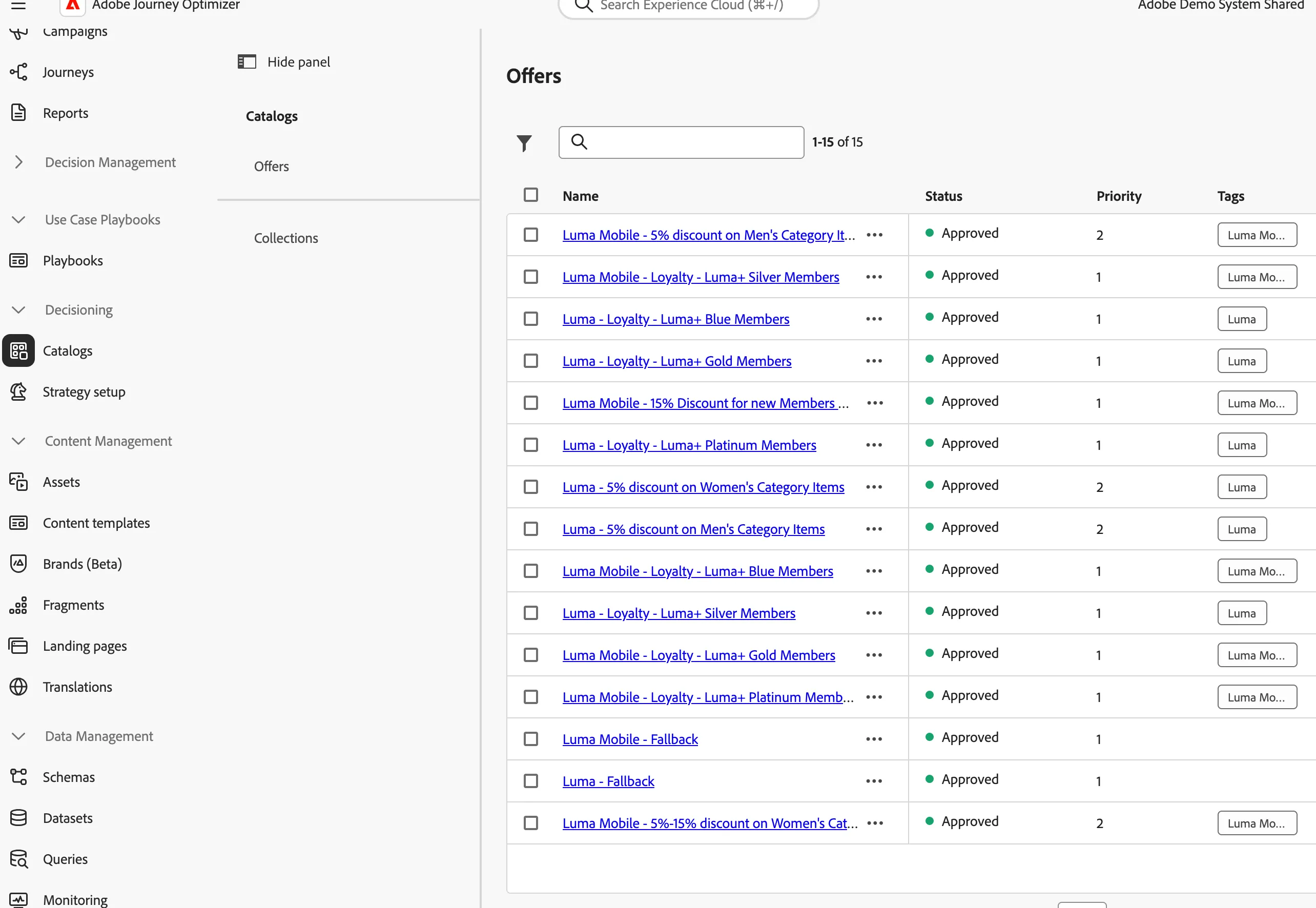Screen dimensions: 1316x908
Task: Click the filter funnel icon above offers
Action: (x=524, y=143)
